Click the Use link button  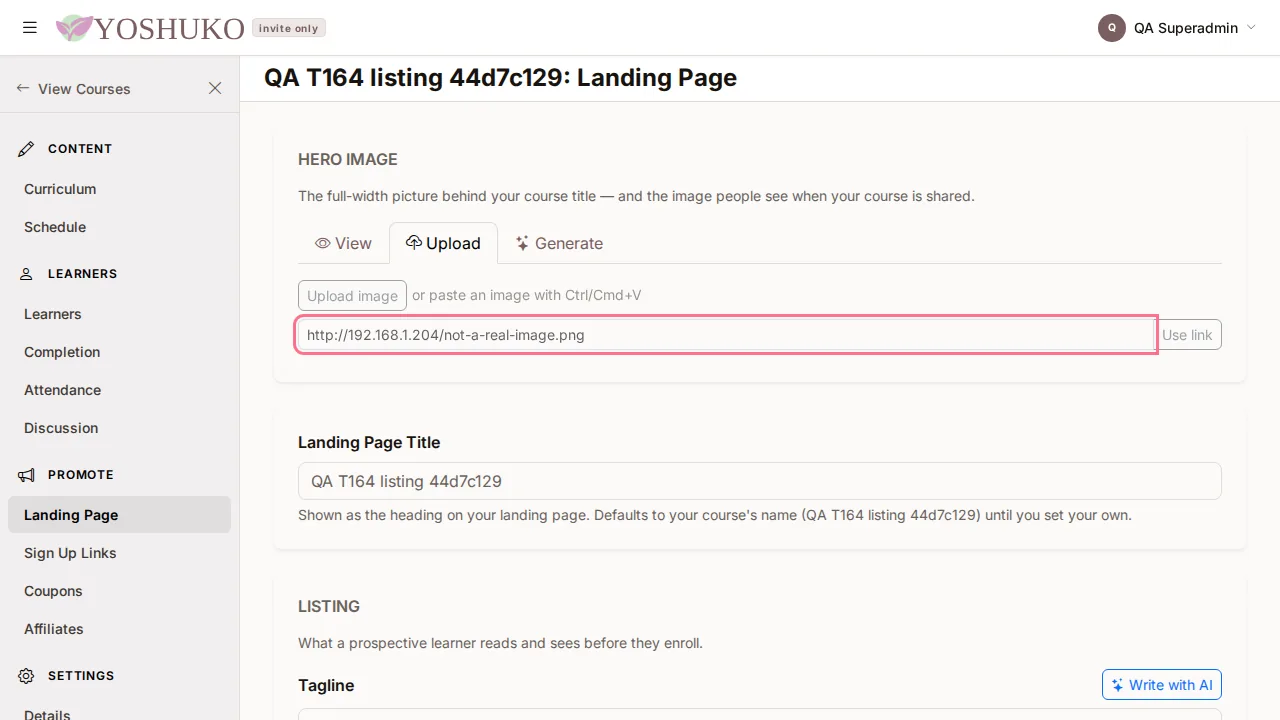tap(1187, 335)
